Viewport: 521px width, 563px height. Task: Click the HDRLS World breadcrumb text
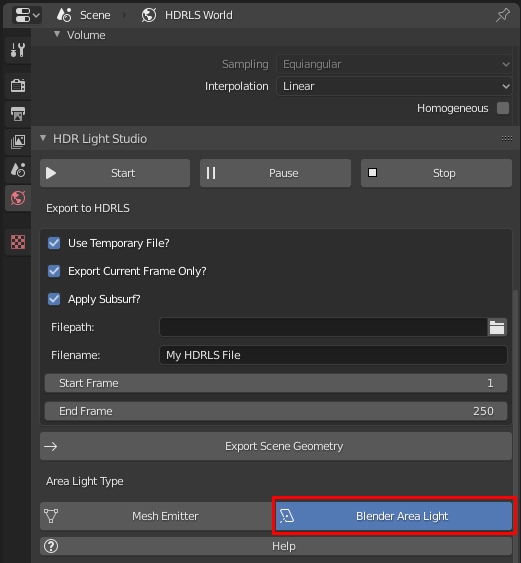(x=199, y=15)
